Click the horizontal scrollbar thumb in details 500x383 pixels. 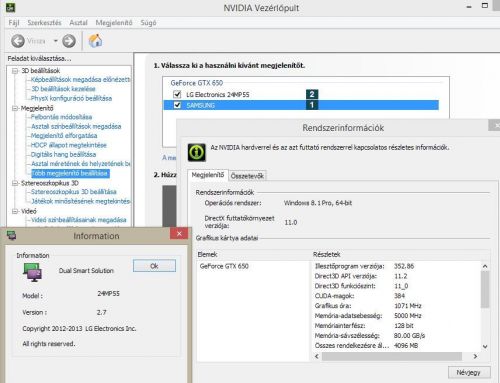[392, 356]
